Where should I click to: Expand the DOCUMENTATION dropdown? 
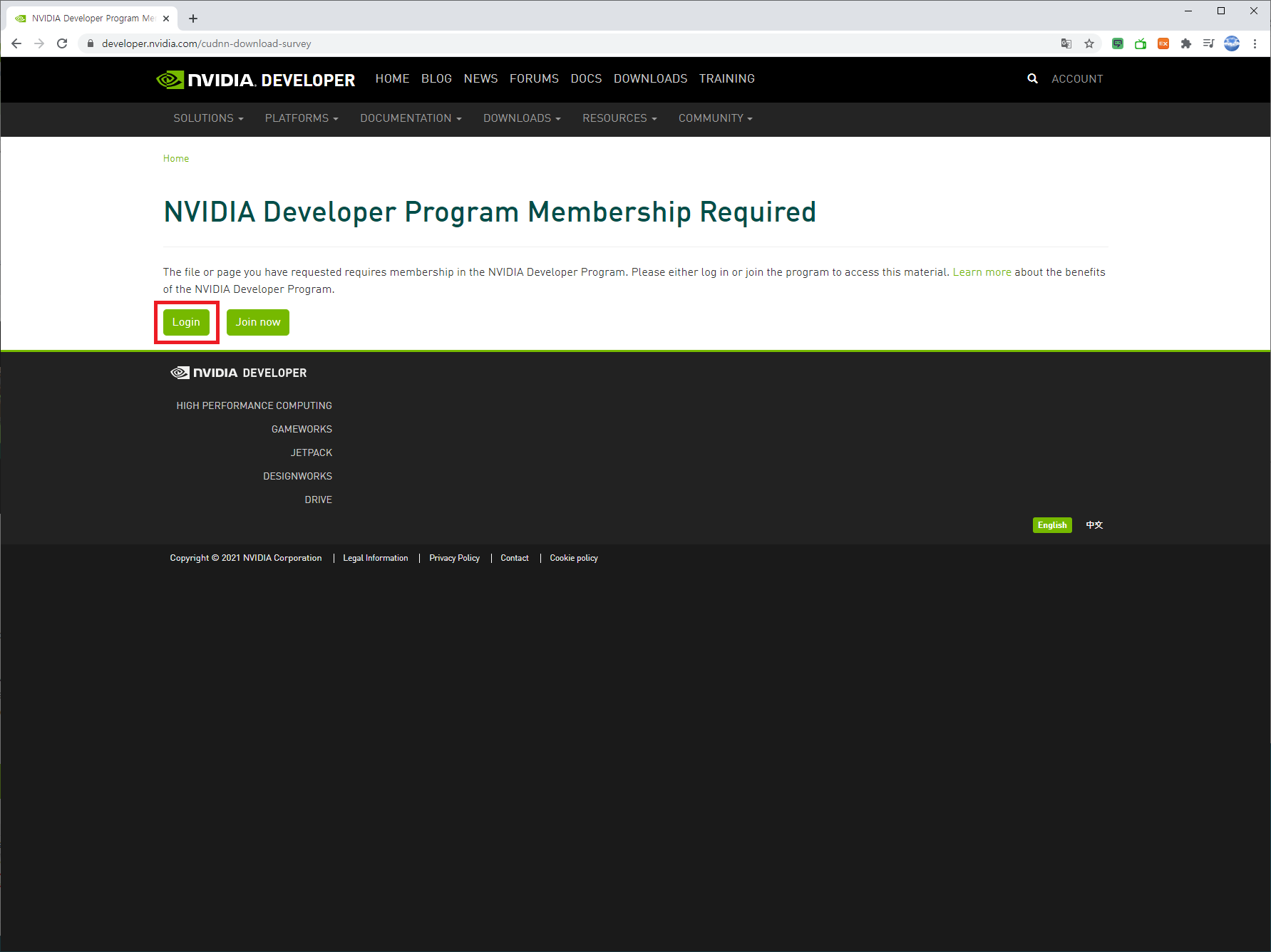tap(411, 118)
